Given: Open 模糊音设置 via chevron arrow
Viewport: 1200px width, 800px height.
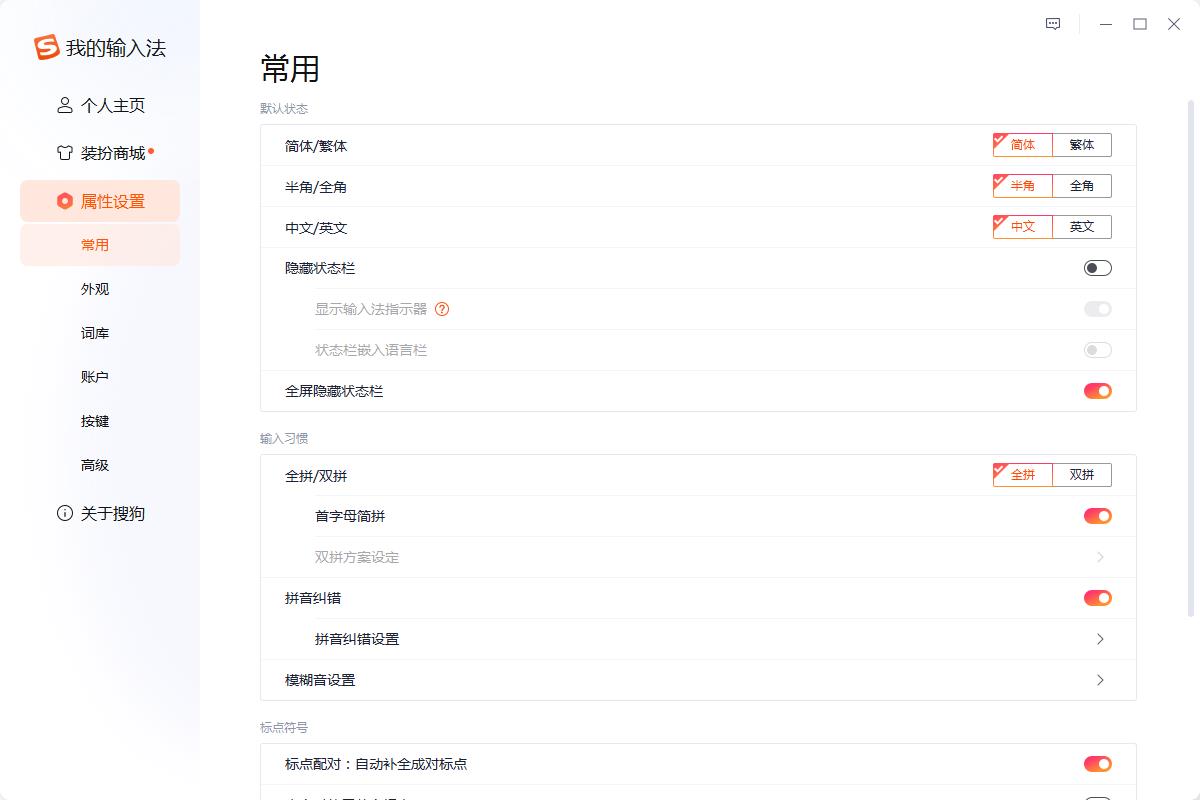Looking at the screenshot, I should pos(1100,680).
